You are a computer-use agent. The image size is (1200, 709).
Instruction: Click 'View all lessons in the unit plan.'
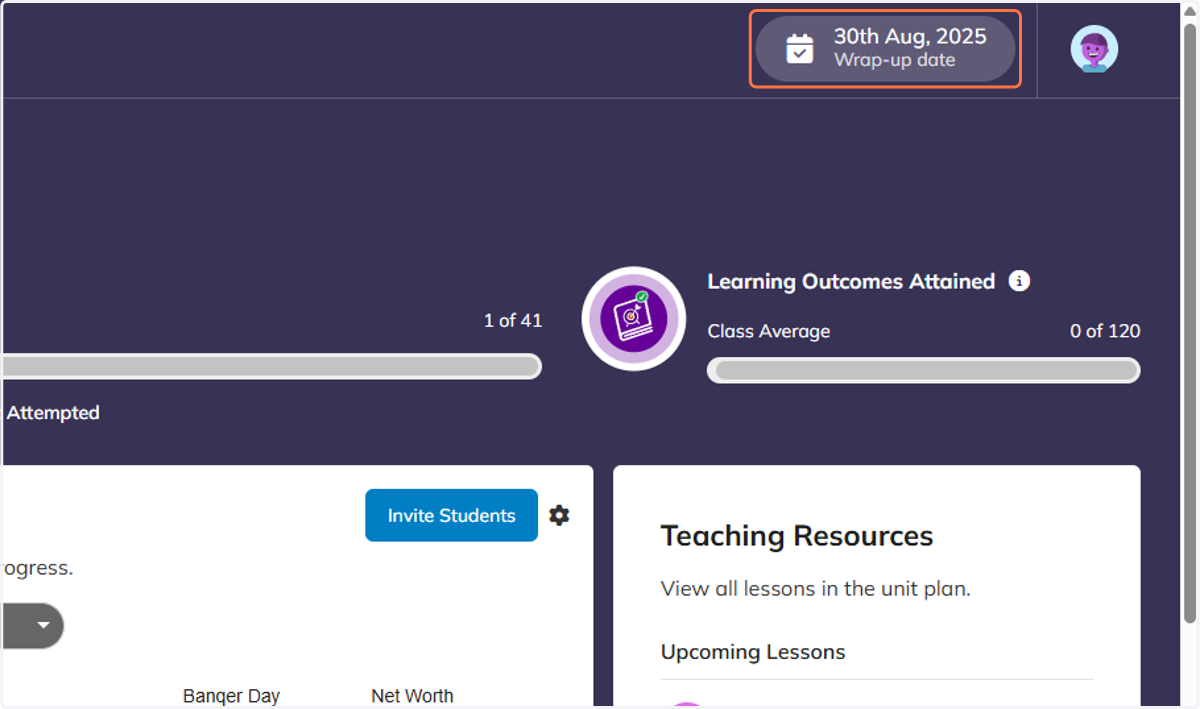point(816,588)
